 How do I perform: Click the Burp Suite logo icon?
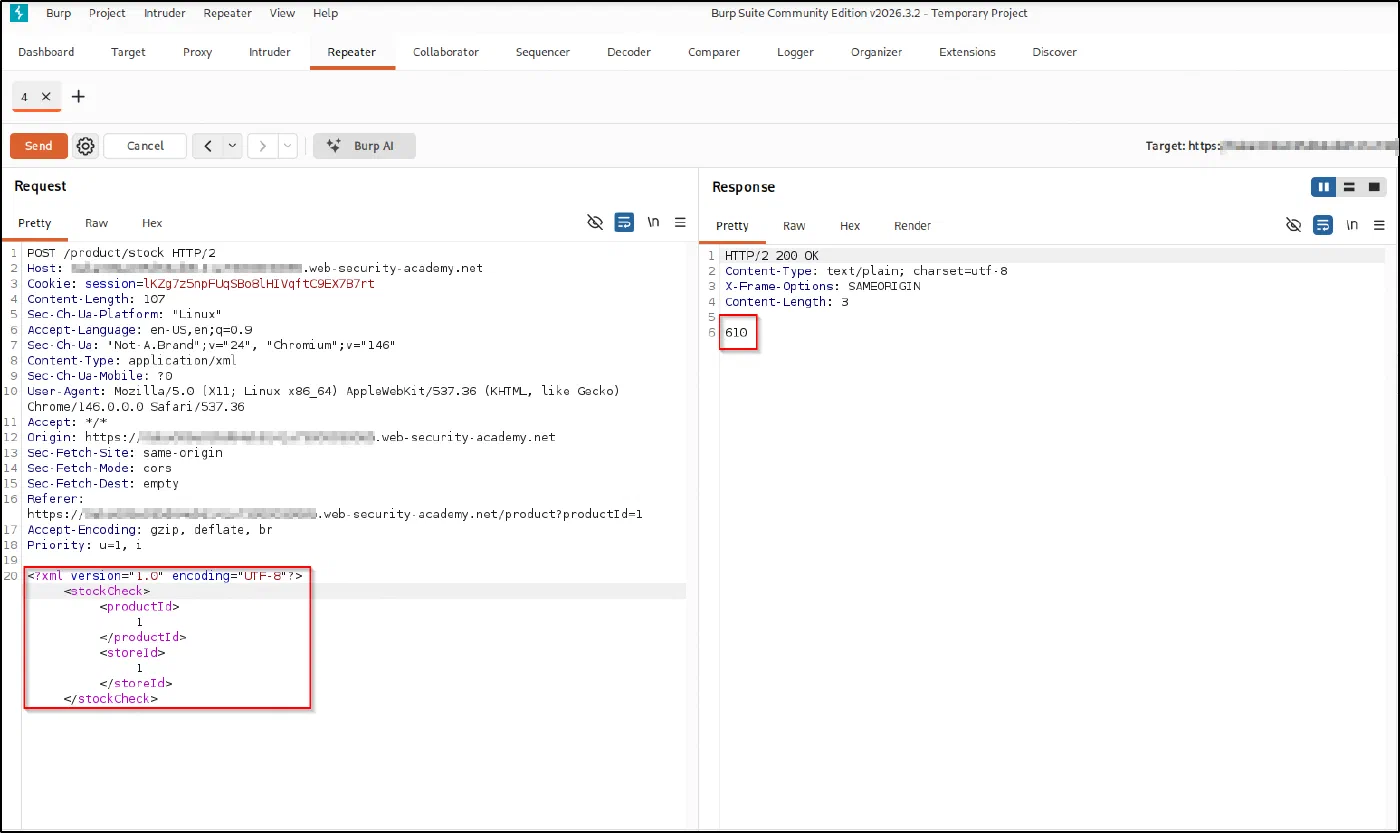[18, 13]
